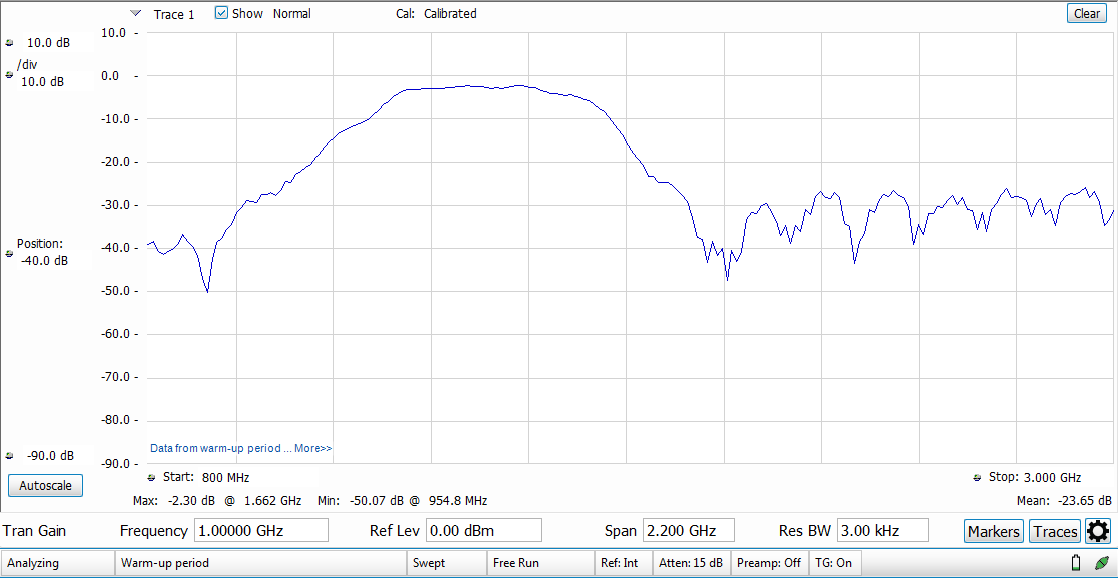Click the knob icon beside Stop frequency
1118x578 pixels.
[977, 478]
